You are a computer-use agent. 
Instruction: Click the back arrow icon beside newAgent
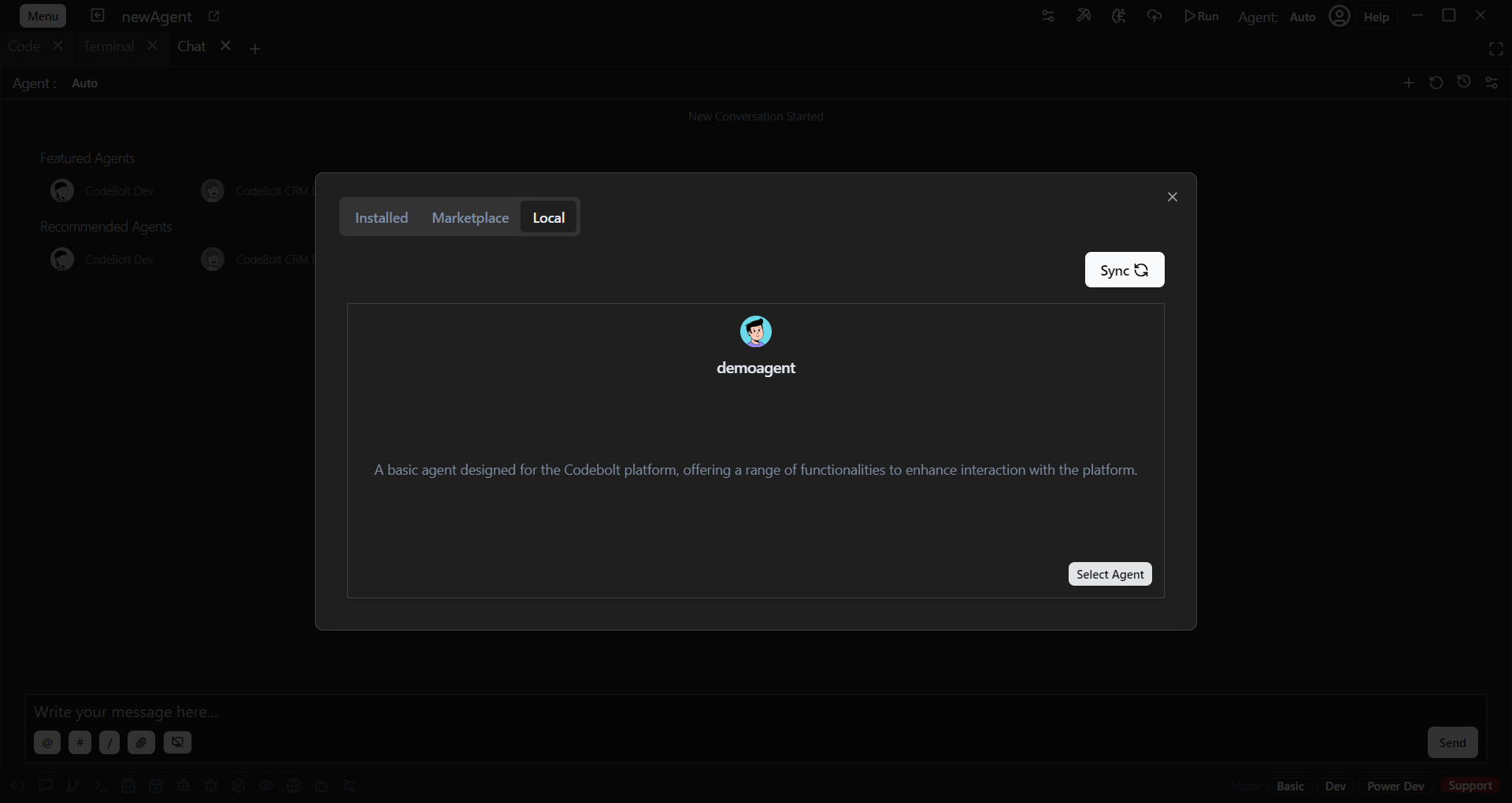click(98, 15)
